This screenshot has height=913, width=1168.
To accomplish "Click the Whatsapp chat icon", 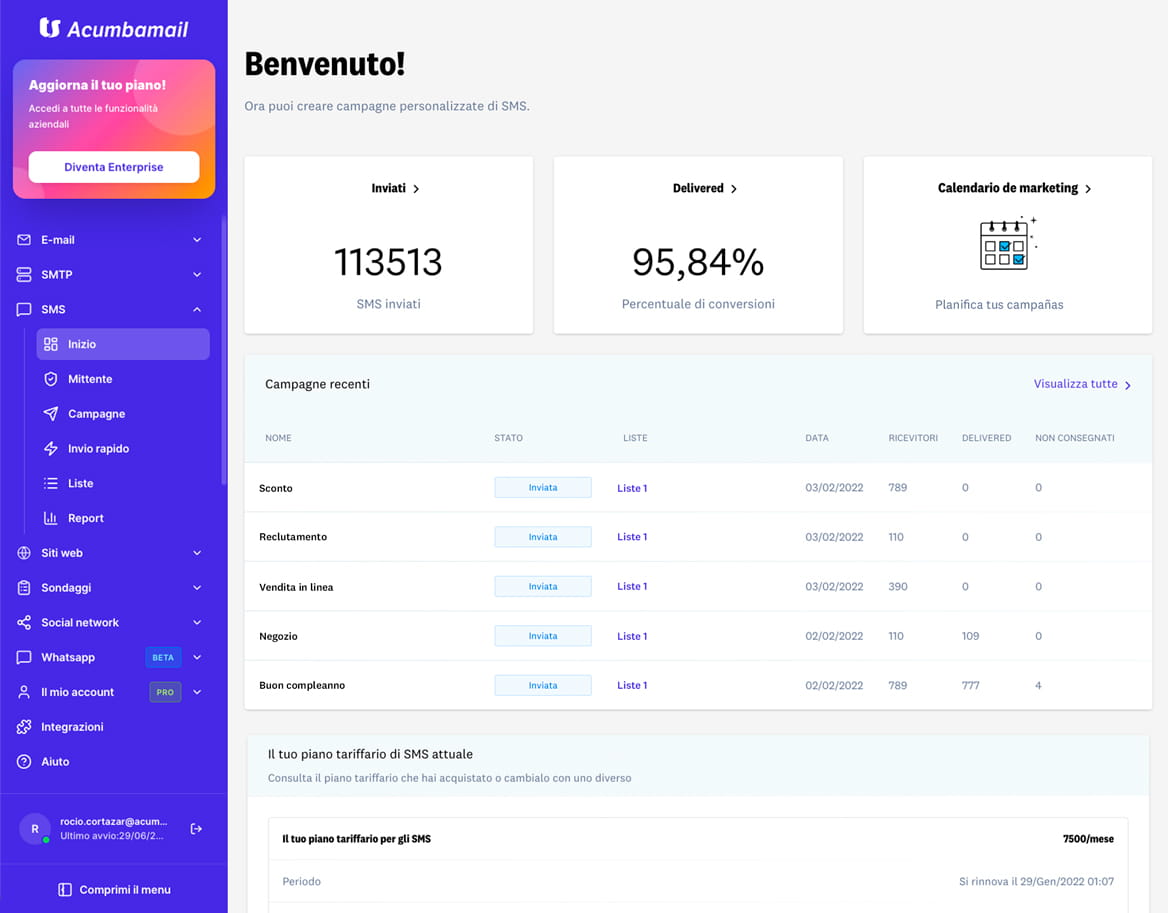I will (x=24, y=657).
